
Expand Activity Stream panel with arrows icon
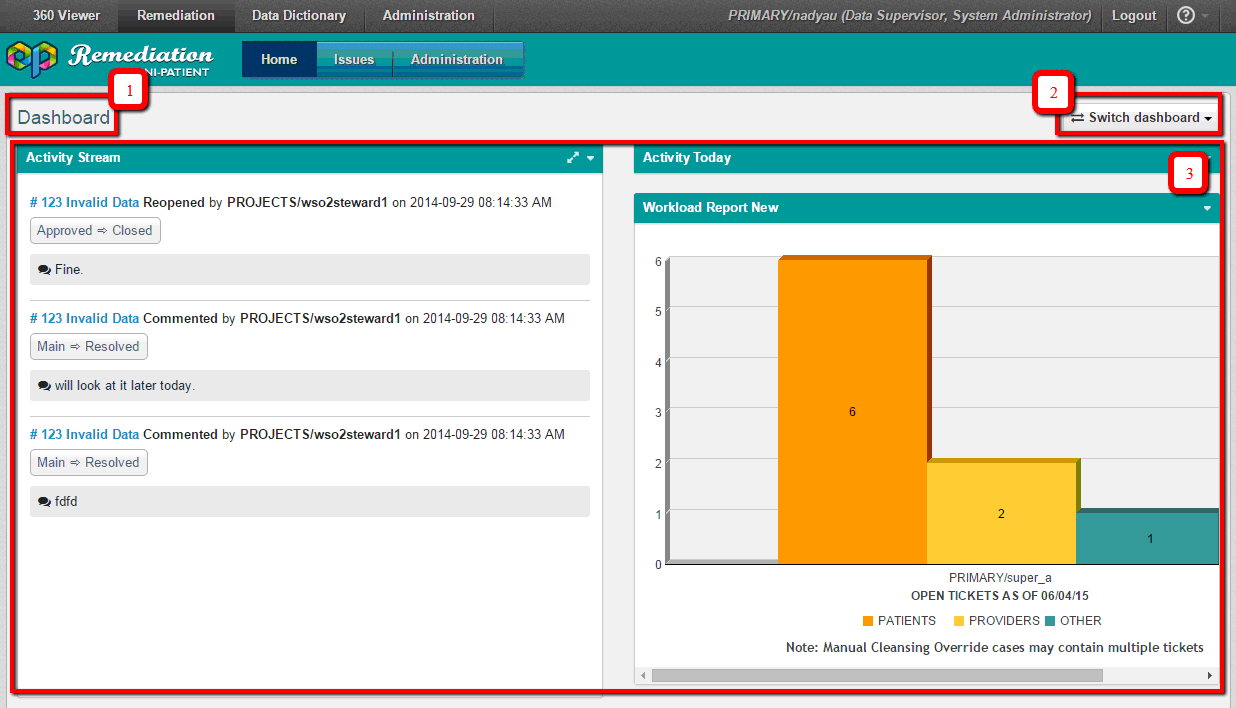coord(573,158)
